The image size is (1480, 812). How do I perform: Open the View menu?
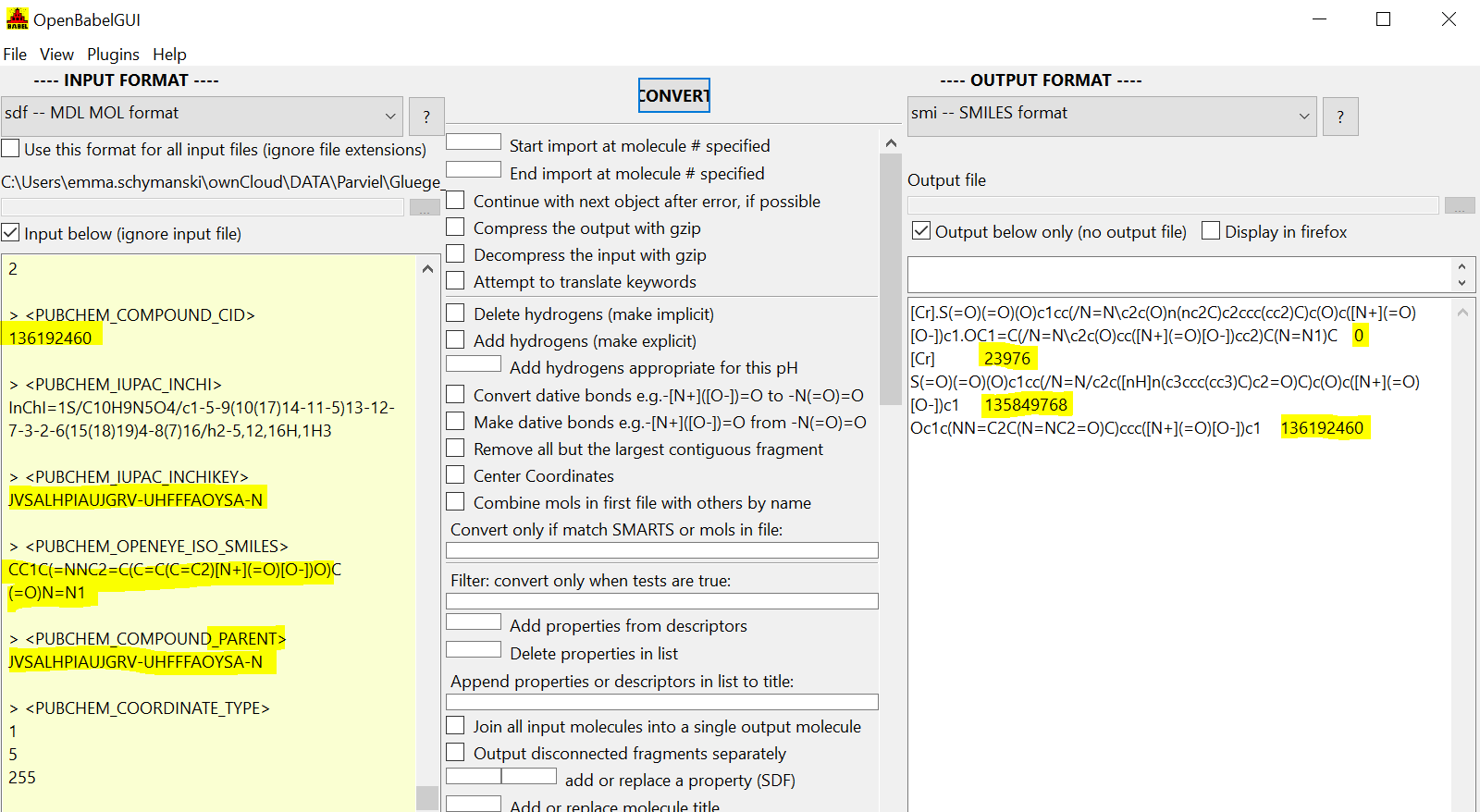(x=56, y=55)
